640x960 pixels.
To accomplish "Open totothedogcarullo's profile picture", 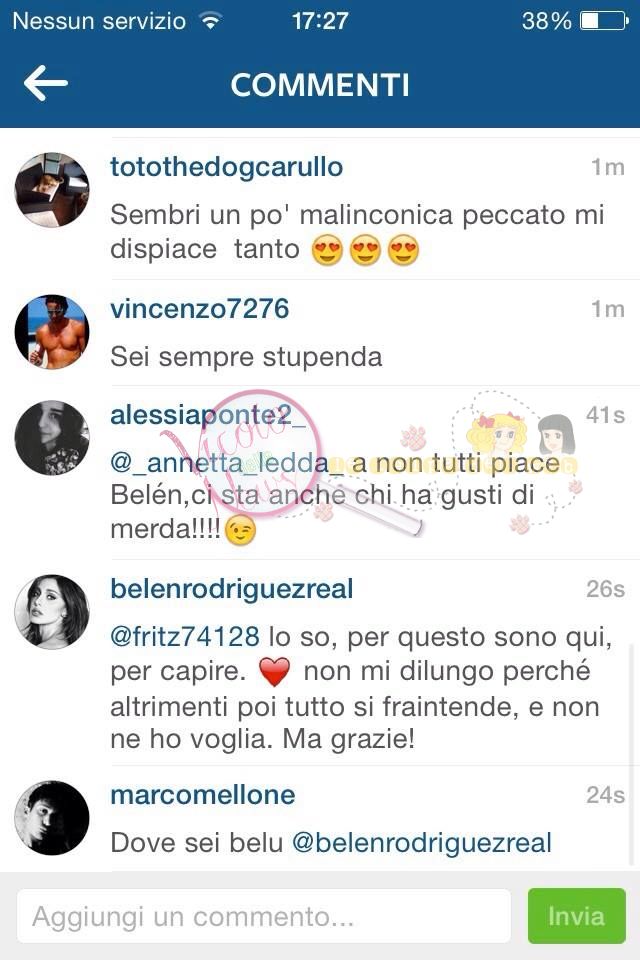I will pyautogui.click(x=52, y=190).
